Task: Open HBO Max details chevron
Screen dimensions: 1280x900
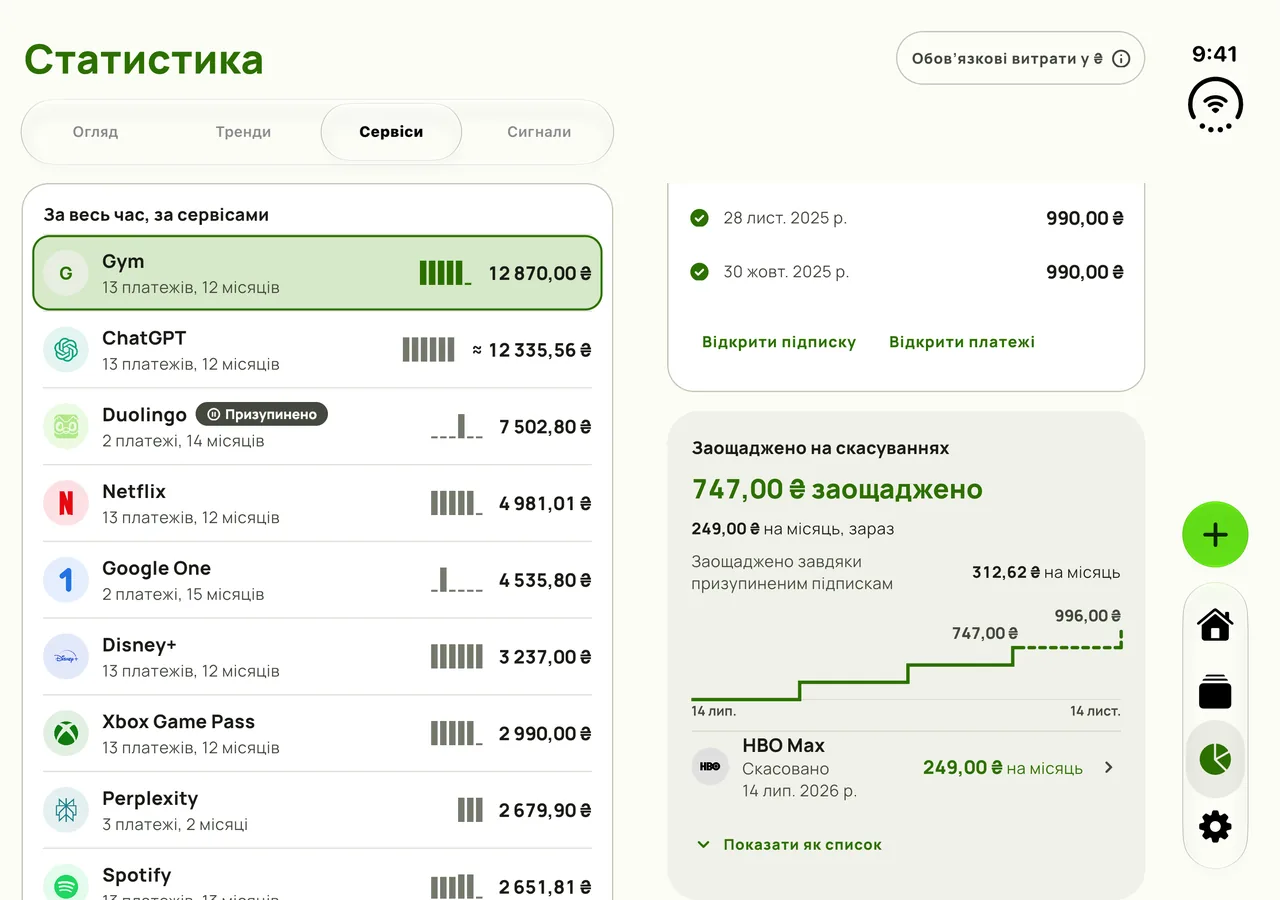Action: [1108, 767]
